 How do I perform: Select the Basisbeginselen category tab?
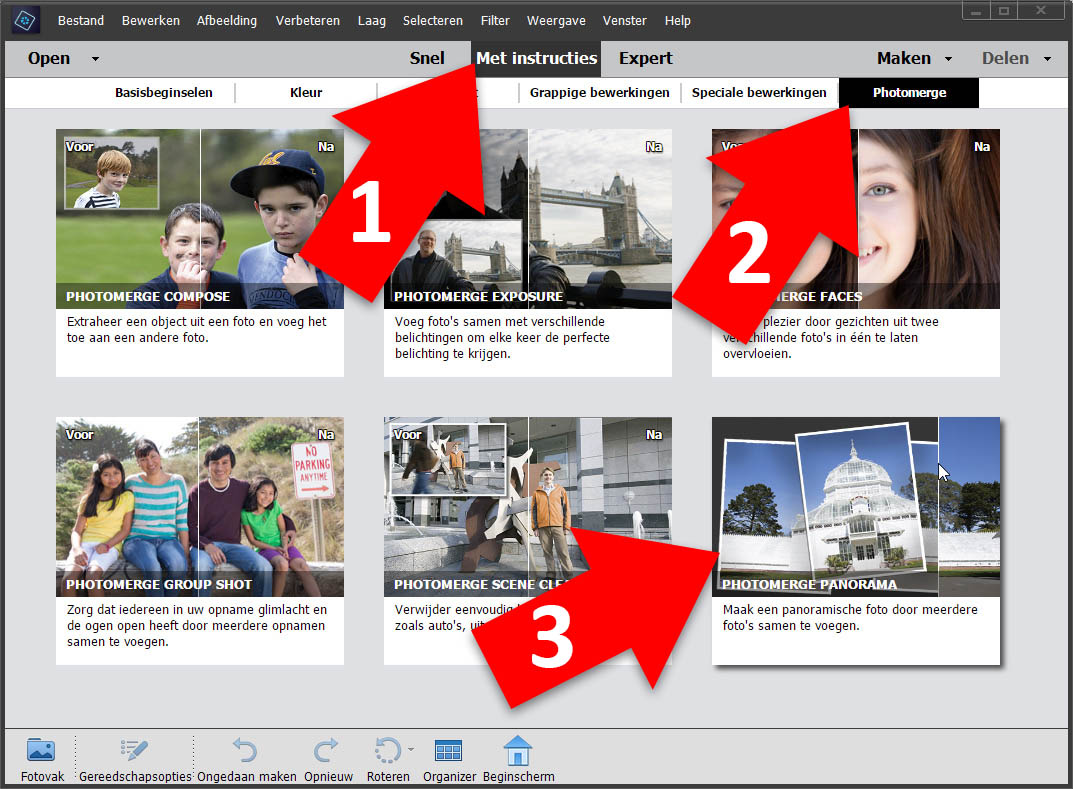point(164,93)
